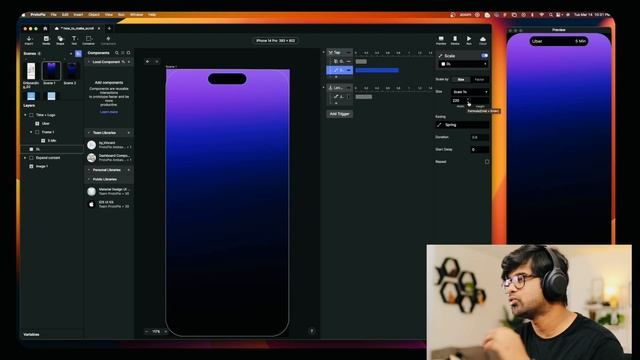Open the Spring easing dropdown
The height and width of the screenshot is (360, 640).
tap(462, 125)
